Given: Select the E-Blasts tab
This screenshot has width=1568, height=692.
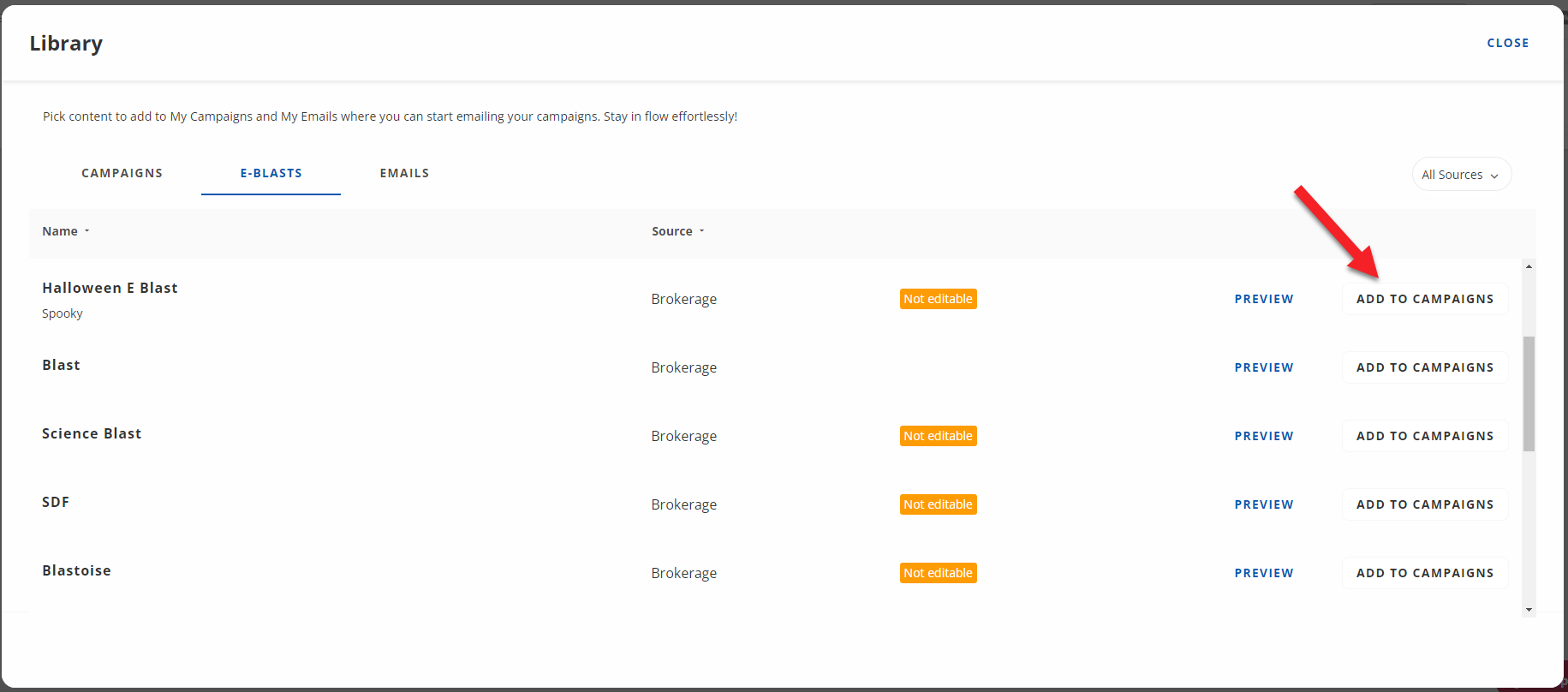Looking at the screenshot, I should pos(271,173).
